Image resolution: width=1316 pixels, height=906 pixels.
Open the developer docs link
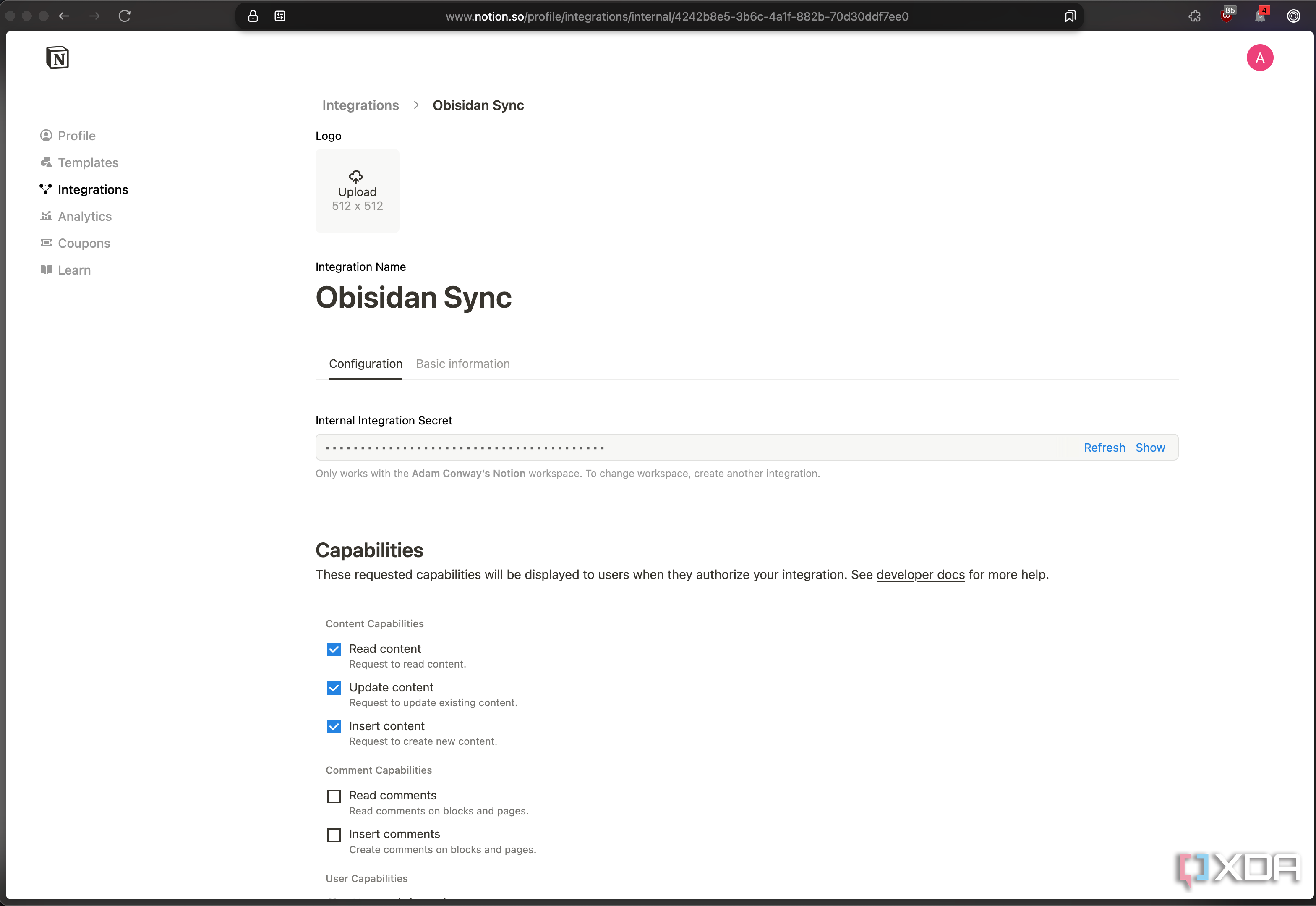point(920,574)
